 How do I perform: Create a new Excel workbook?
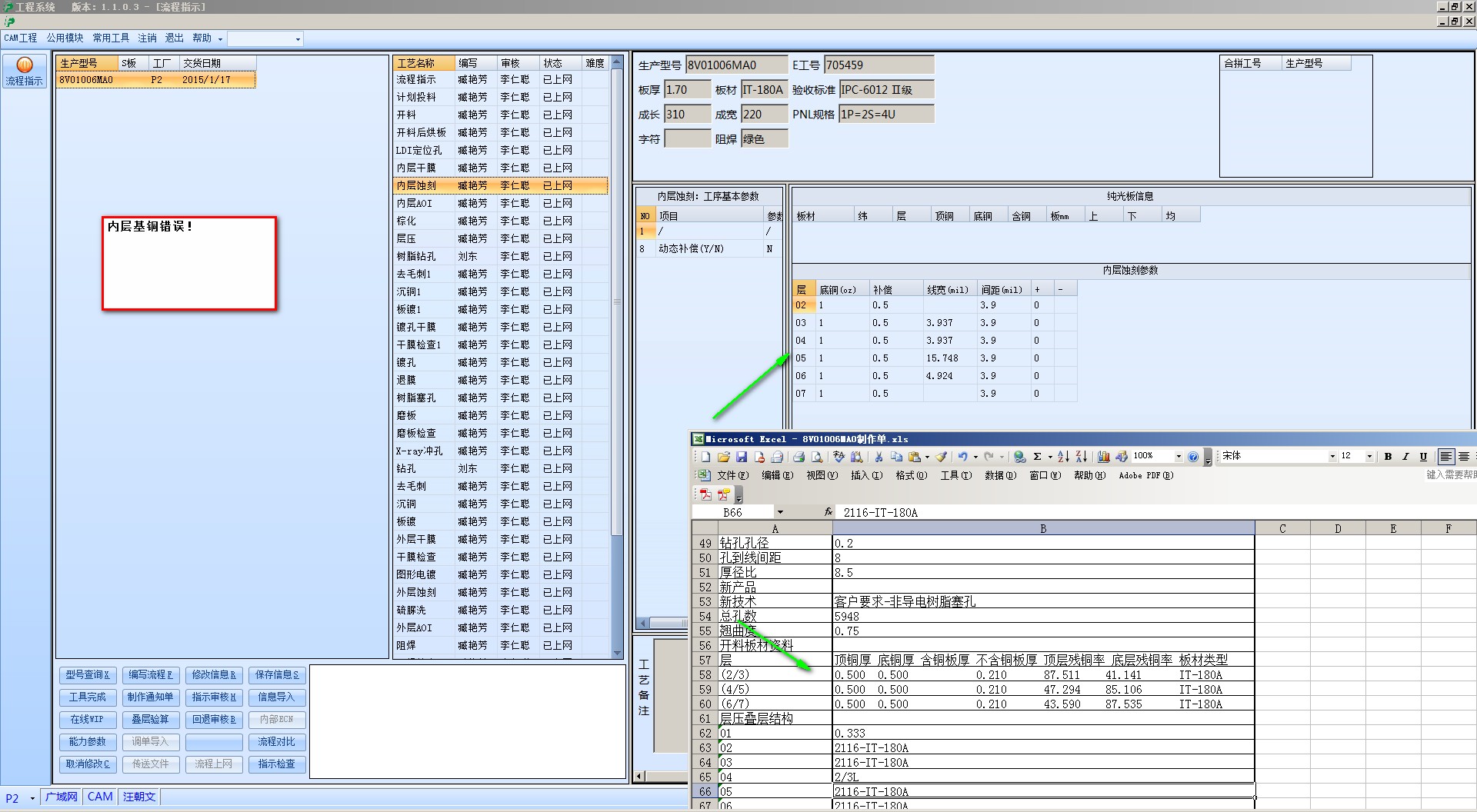(x=706, y=457)
